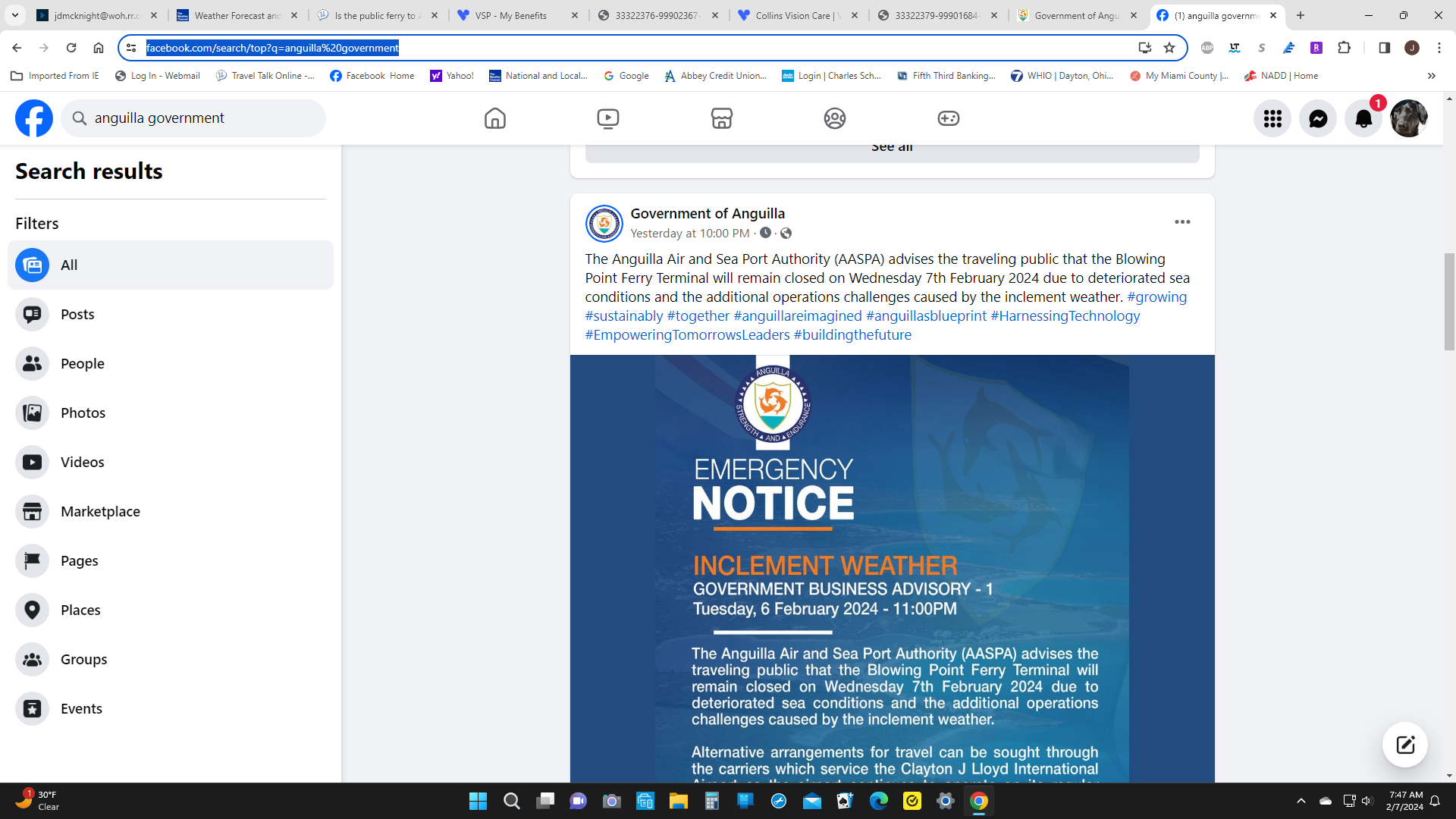Viewport: 1456px width, 819px height.
Task: Open the Facebook Watch video icon
Action: coord(607,118)
